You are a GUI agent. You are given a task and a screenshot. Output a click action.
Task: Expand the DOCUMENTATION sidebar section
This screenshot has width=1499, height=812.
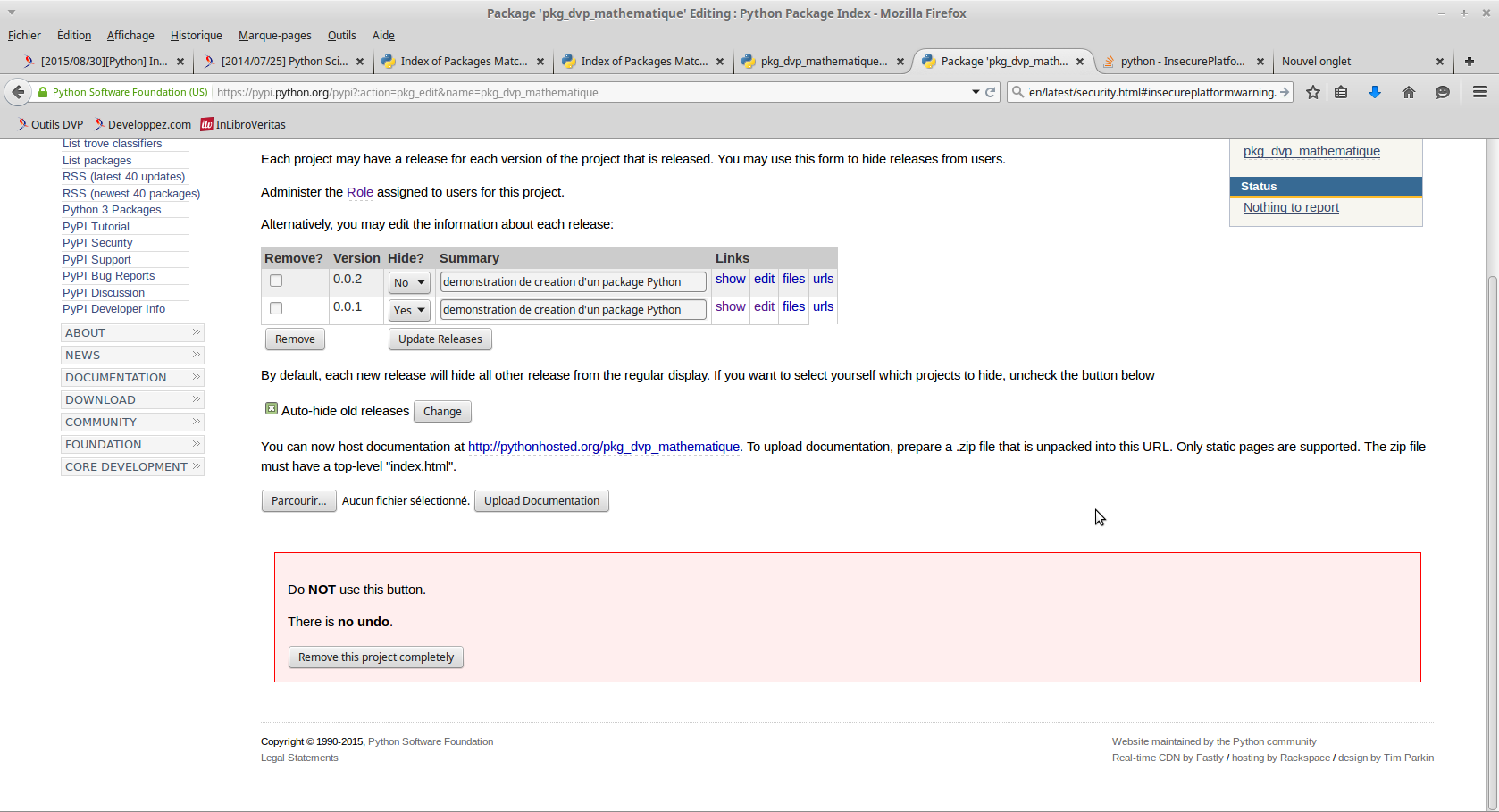point(132,377)
